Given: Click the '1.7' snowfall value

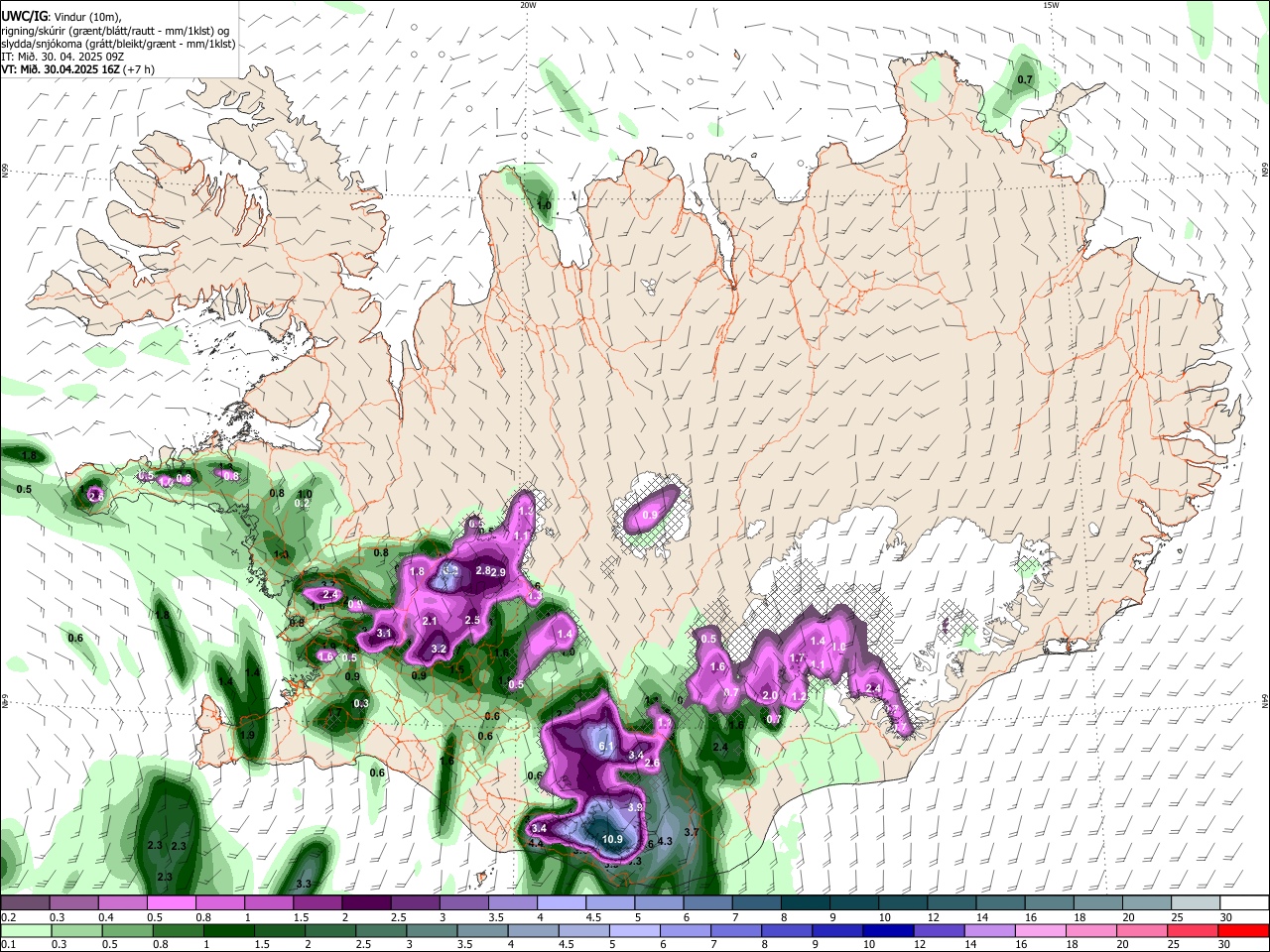Looking at the screenshot, I should [x=796, y=658].
